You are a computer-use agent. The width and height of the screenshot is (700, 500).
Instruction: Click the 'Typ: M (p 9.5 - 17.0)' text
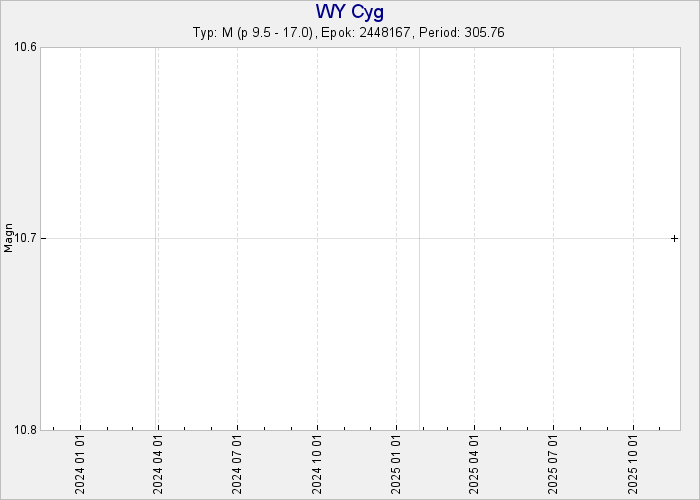pyautogui.click(x=254, y=32)
